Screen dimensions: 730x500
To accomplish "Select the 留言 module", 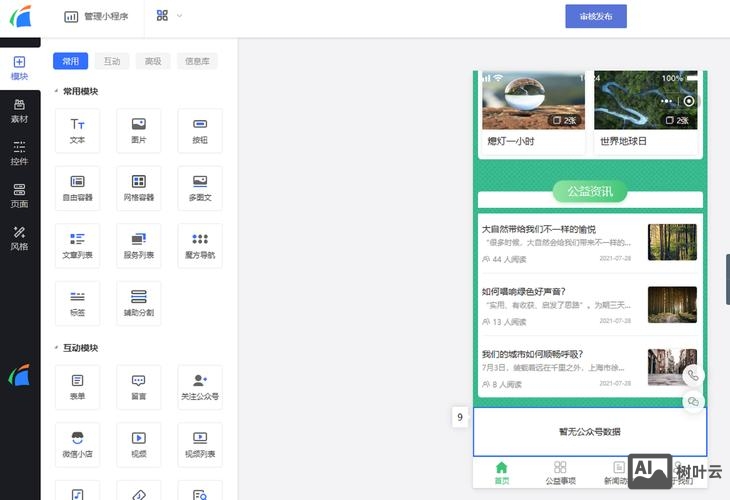I will [x=139, y=387].
